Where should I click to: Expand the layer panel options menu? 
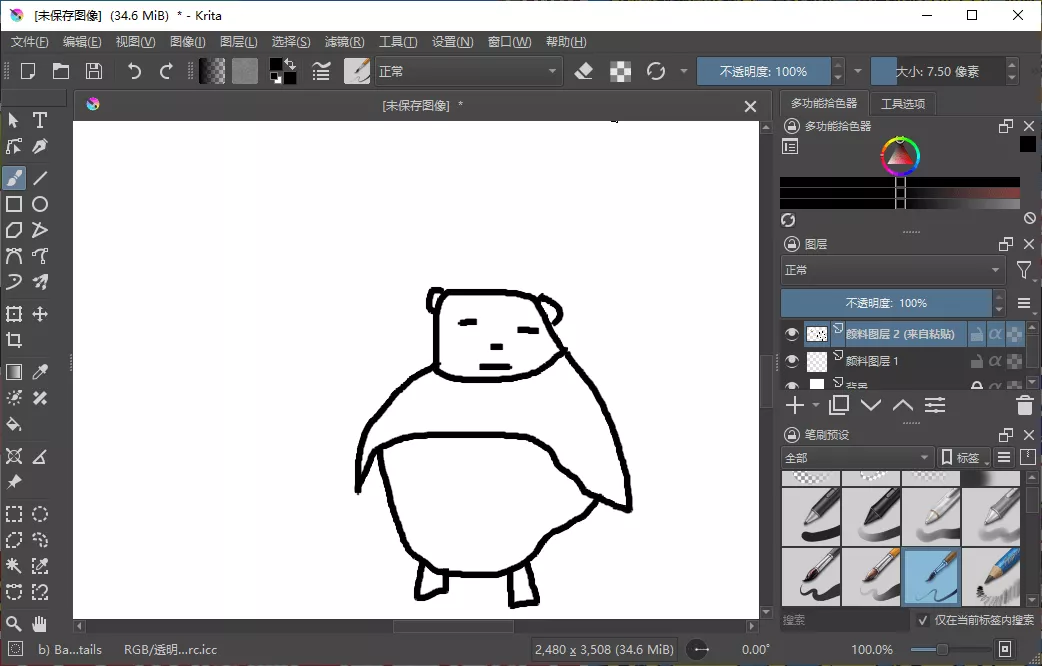pyautogui.click(x=1024, y=304)
